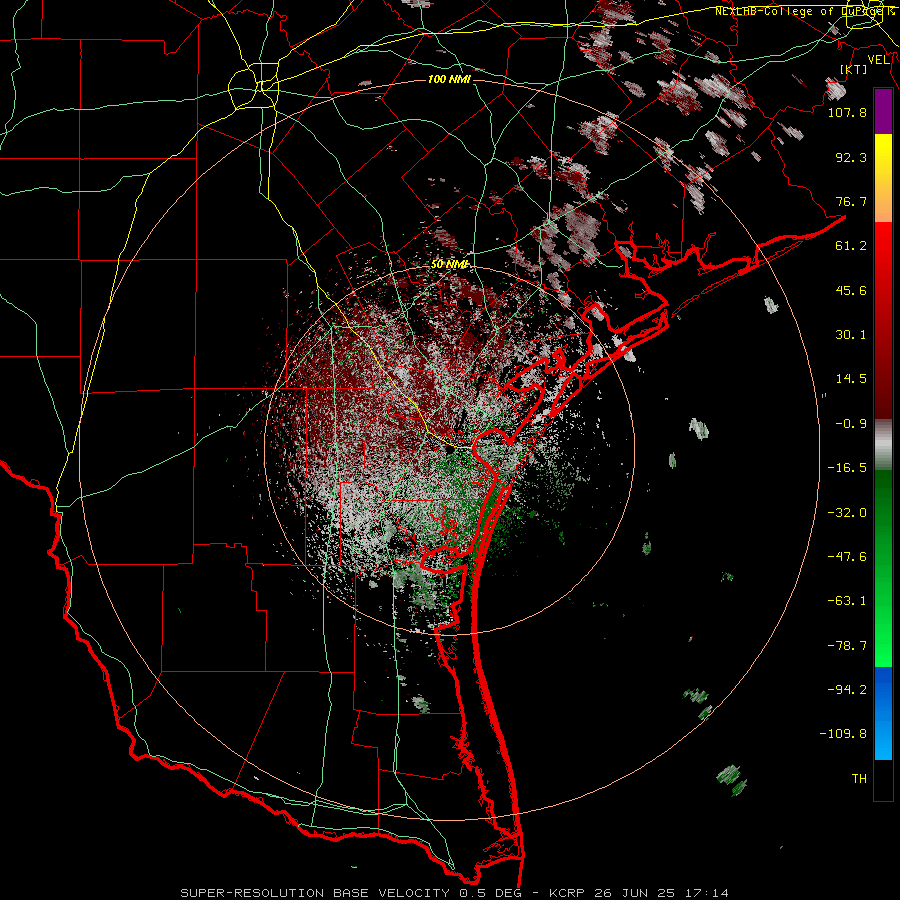Click the gray near-zero segment of color bar
Screen dimensions: 900x900
tap(883, 445)
